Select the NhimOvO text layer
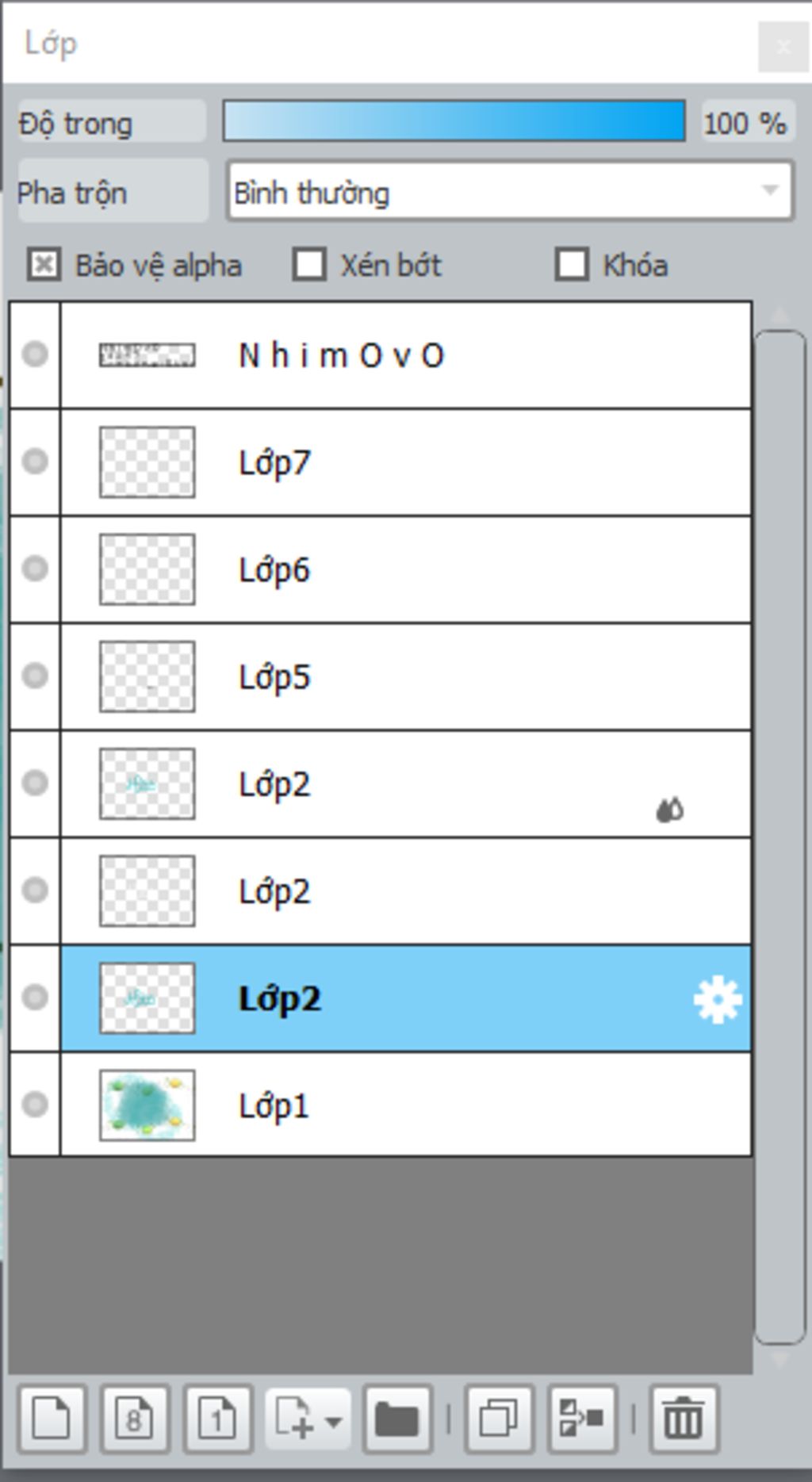 pos(406,355)
